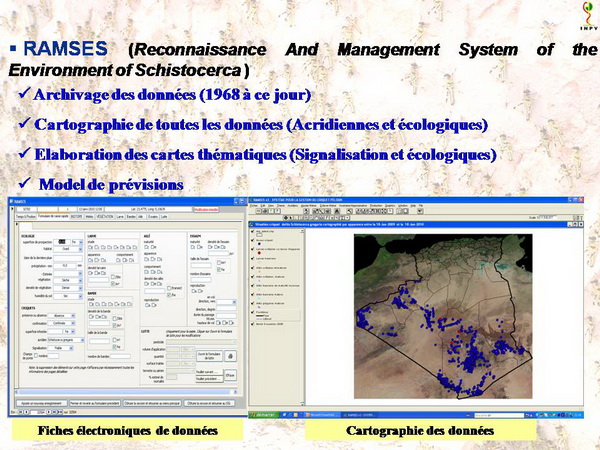Click Clôturer la session et retourner au menu principal

[152, 403]
